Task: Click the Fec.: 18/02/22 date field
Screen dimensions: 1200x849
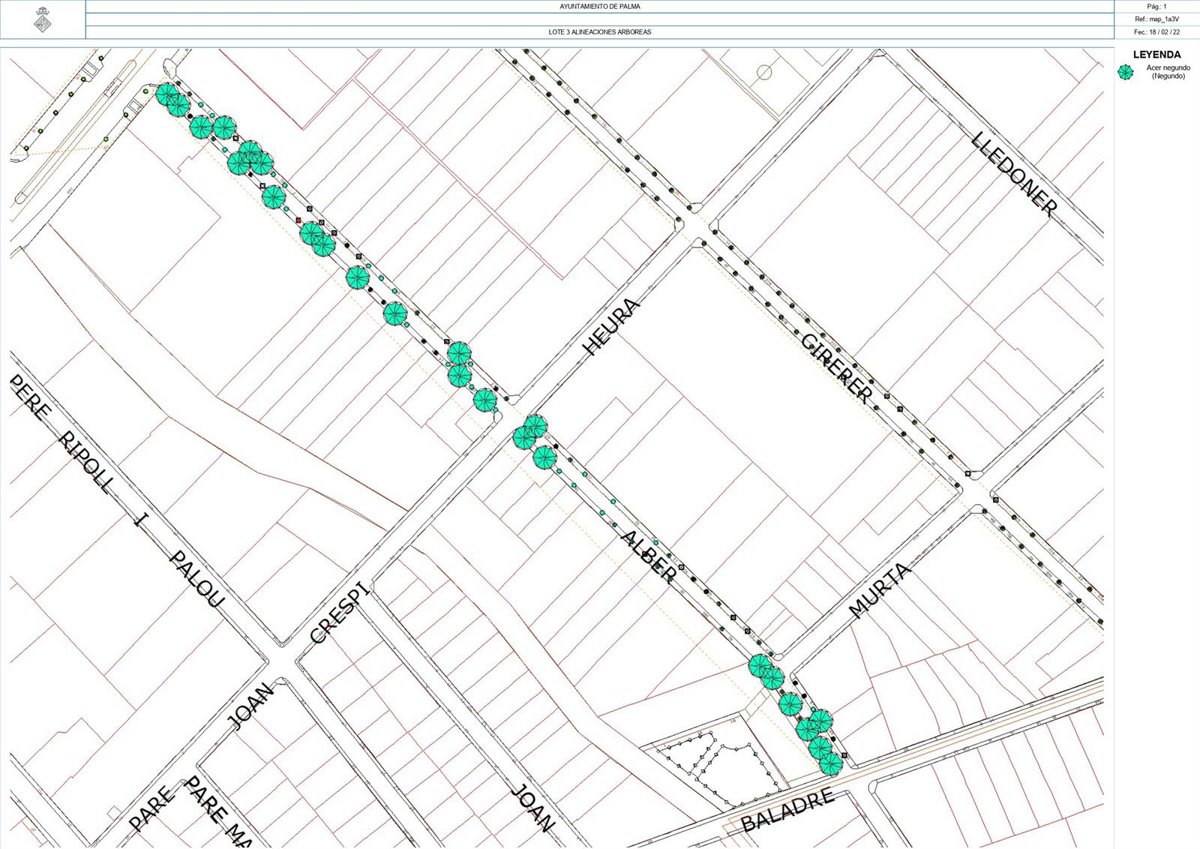Action: (1158, 33)
